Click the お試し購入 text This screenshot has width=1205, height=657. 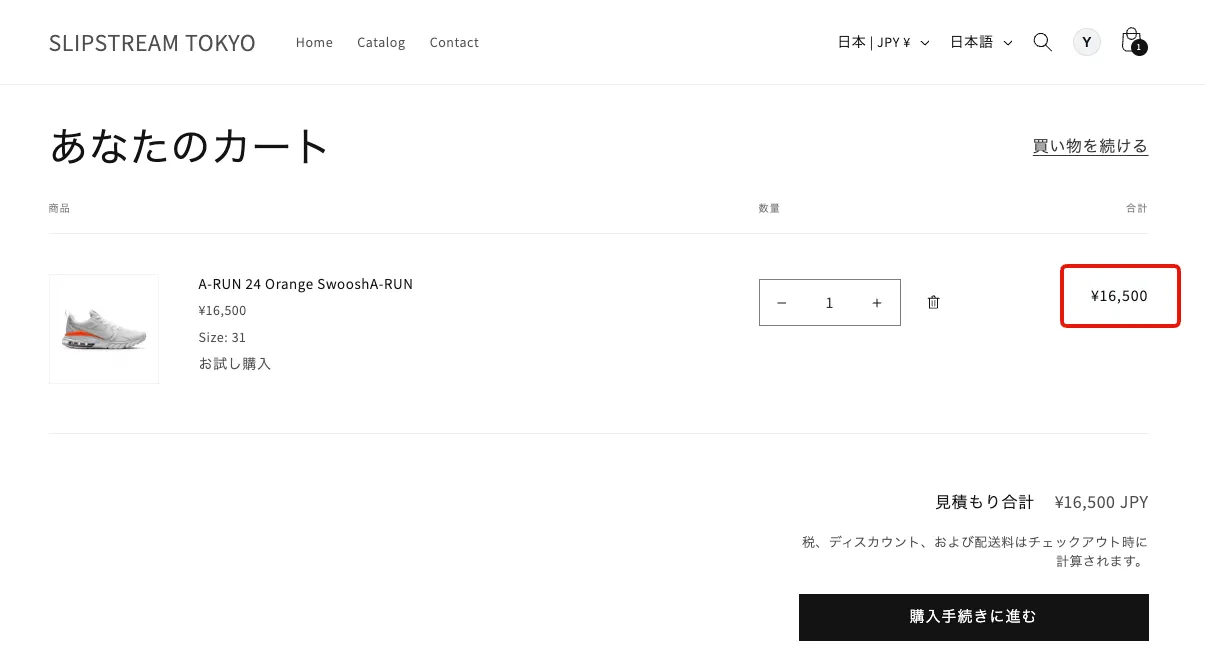click(x=235, y=363)
